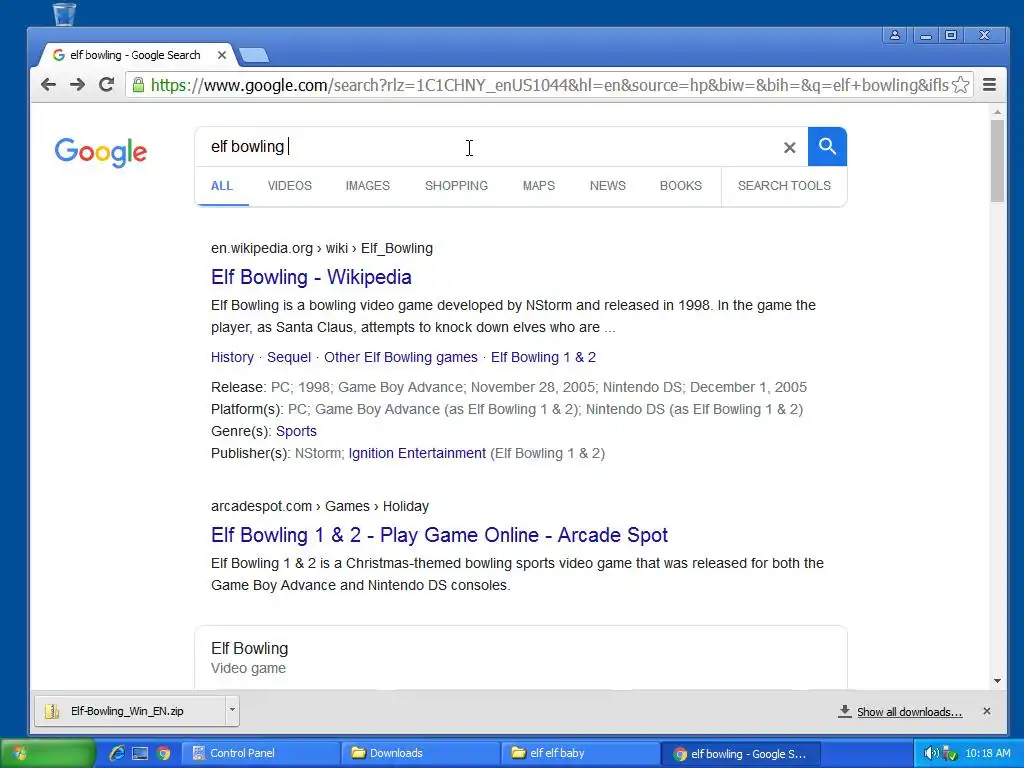Click the 10:18 AM clock
Image resolution: width=1024 pixels, height=768 pixels.
[987, 753]
